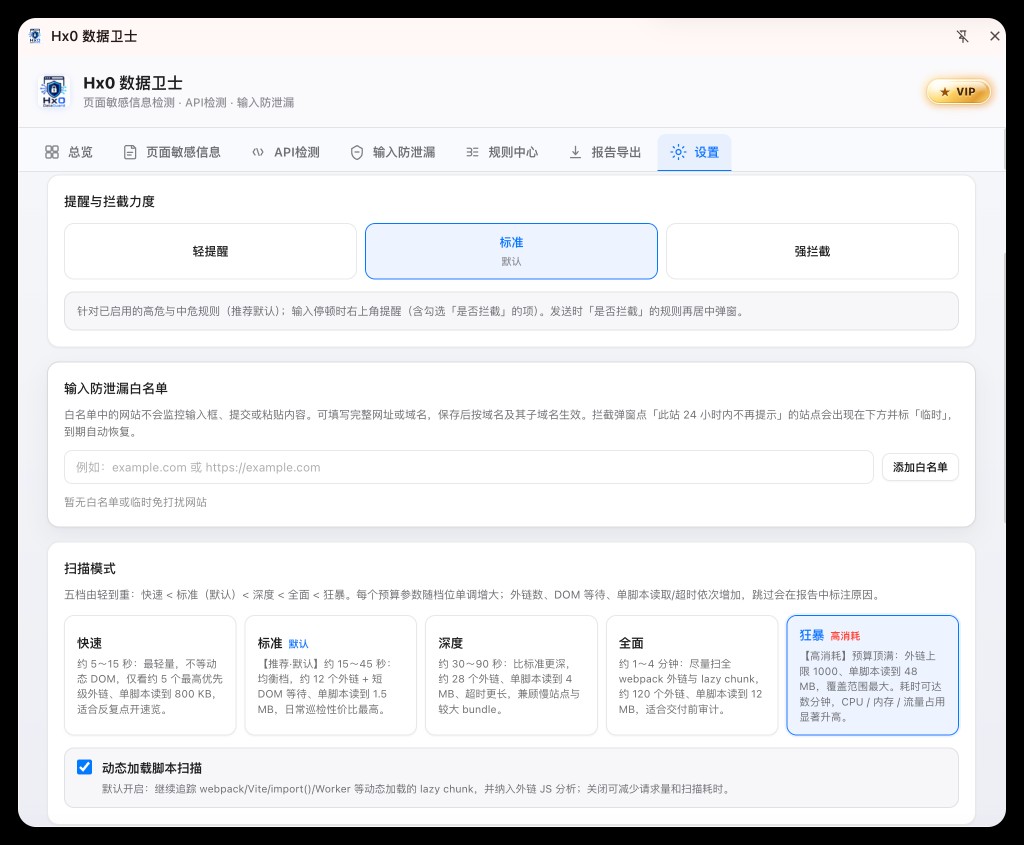Click the whitelist domain input field

click(x=469, y=468)
